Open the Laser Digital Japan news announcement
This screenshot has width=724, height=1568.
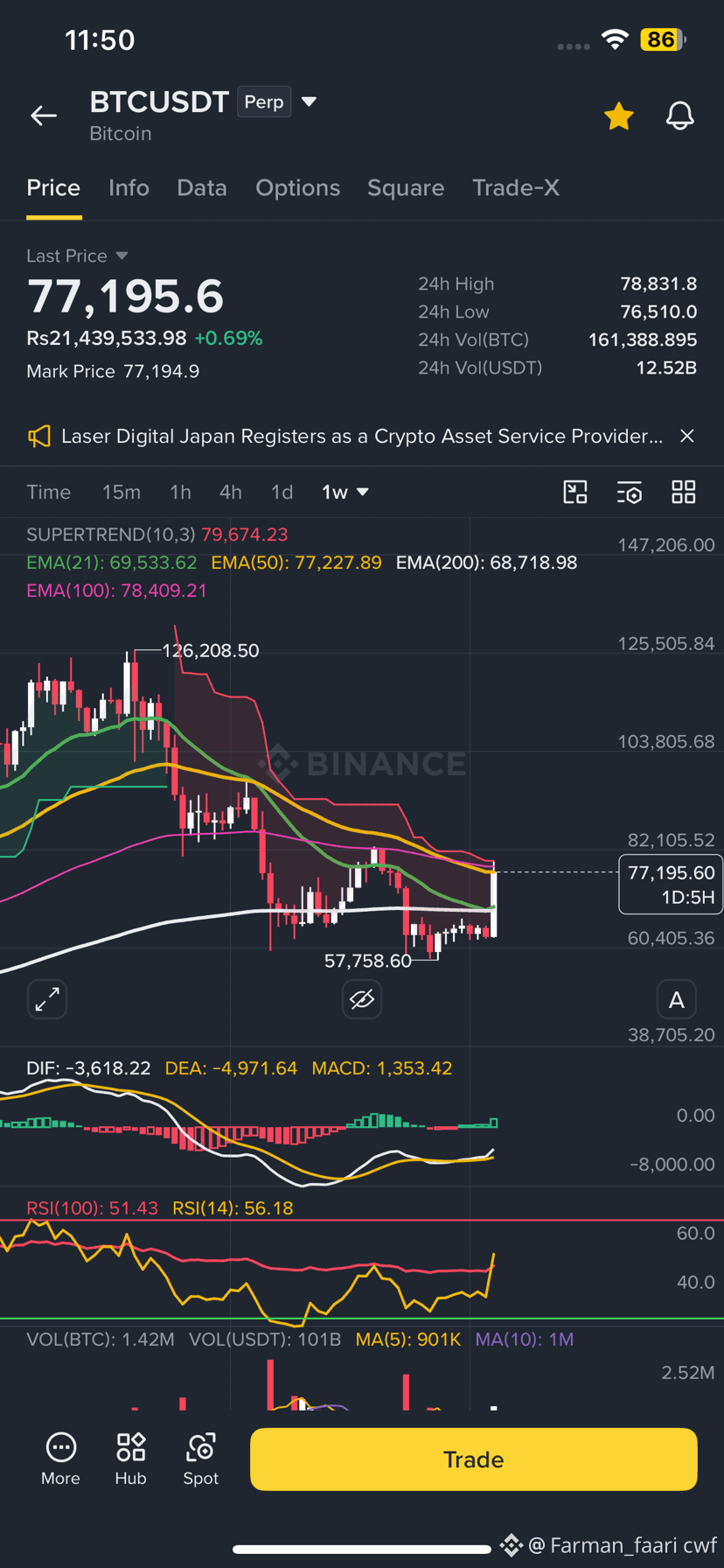click(362, 436)
